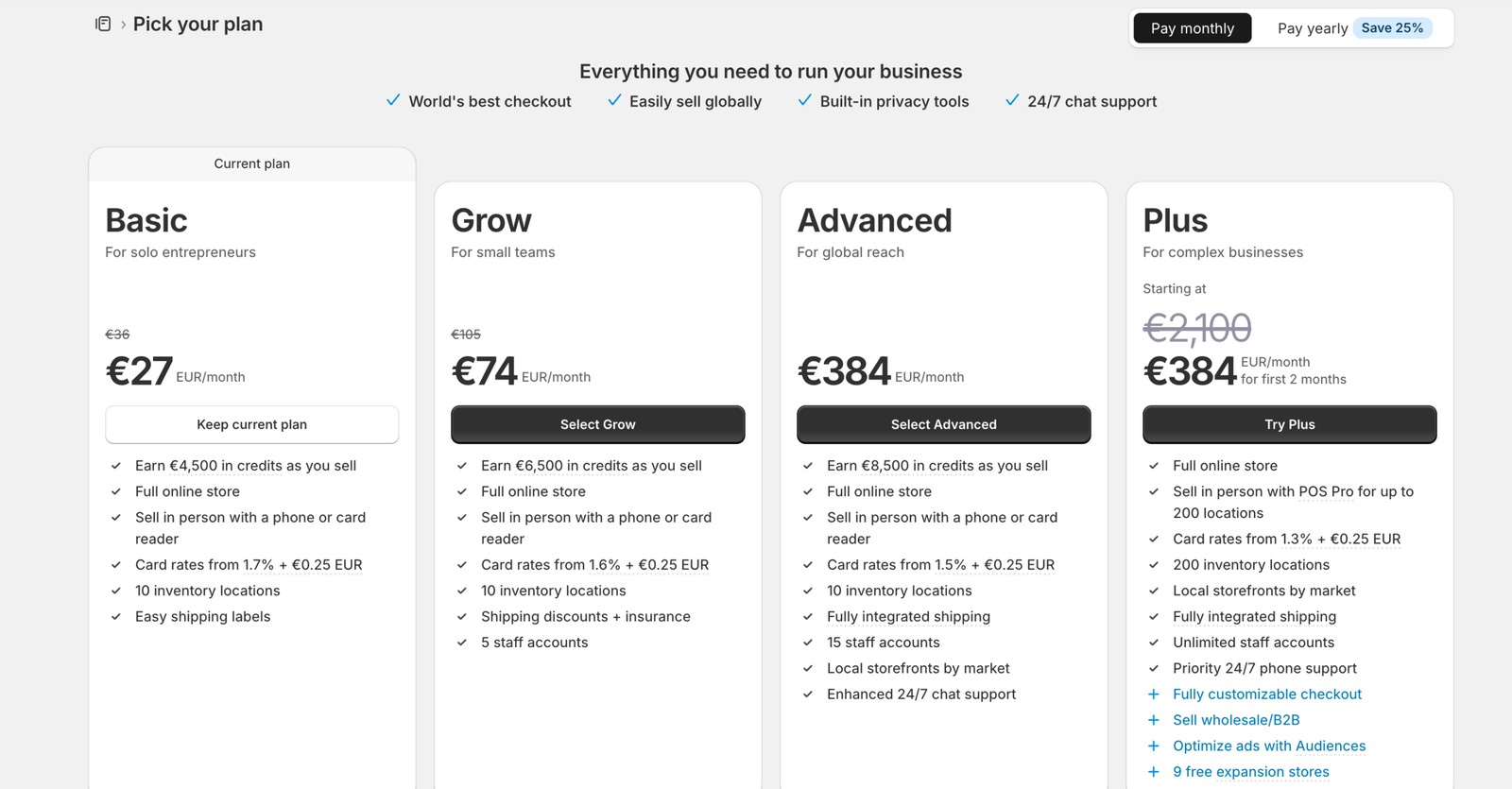Open the Sell wholesale/B2B link
The height and width of the screenshot is (789, 1512).
point(1236,720)
